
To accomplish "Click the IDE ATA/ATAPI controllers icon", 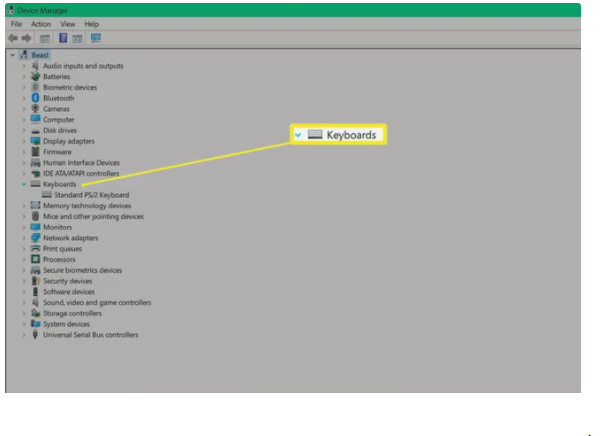I will point(35,173).
